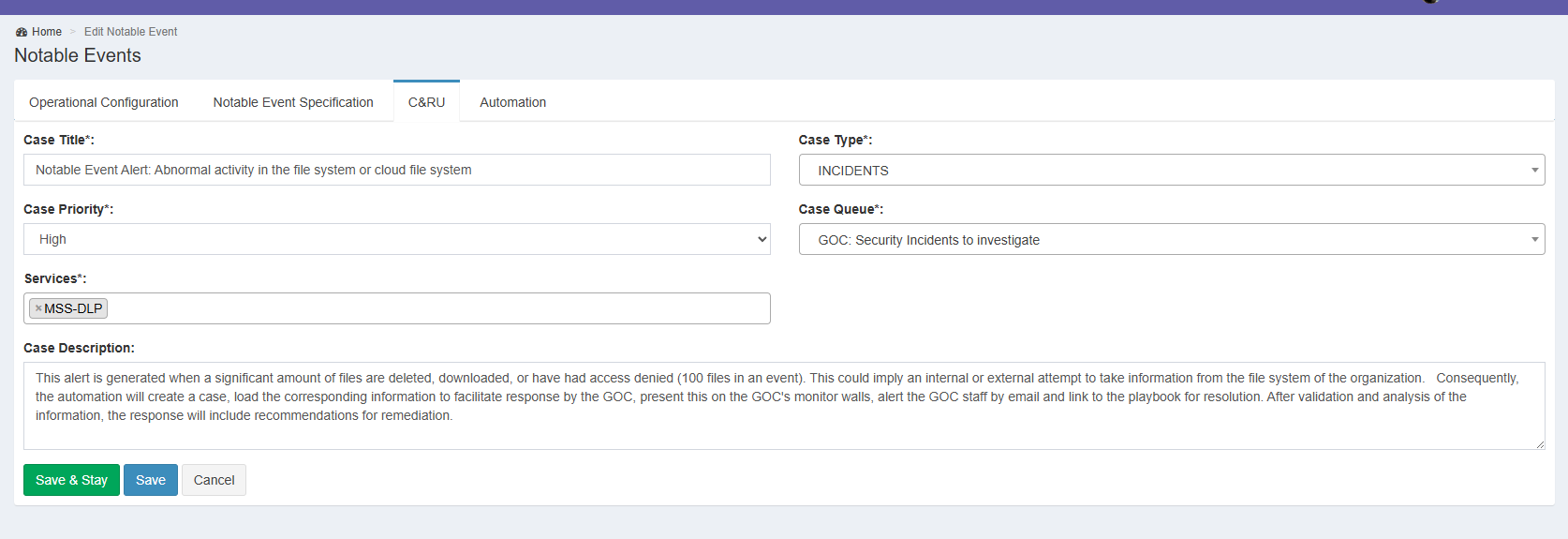Click the Case Description label
Viewport: 1568px width, 539px height.
(x=79, y=348)
